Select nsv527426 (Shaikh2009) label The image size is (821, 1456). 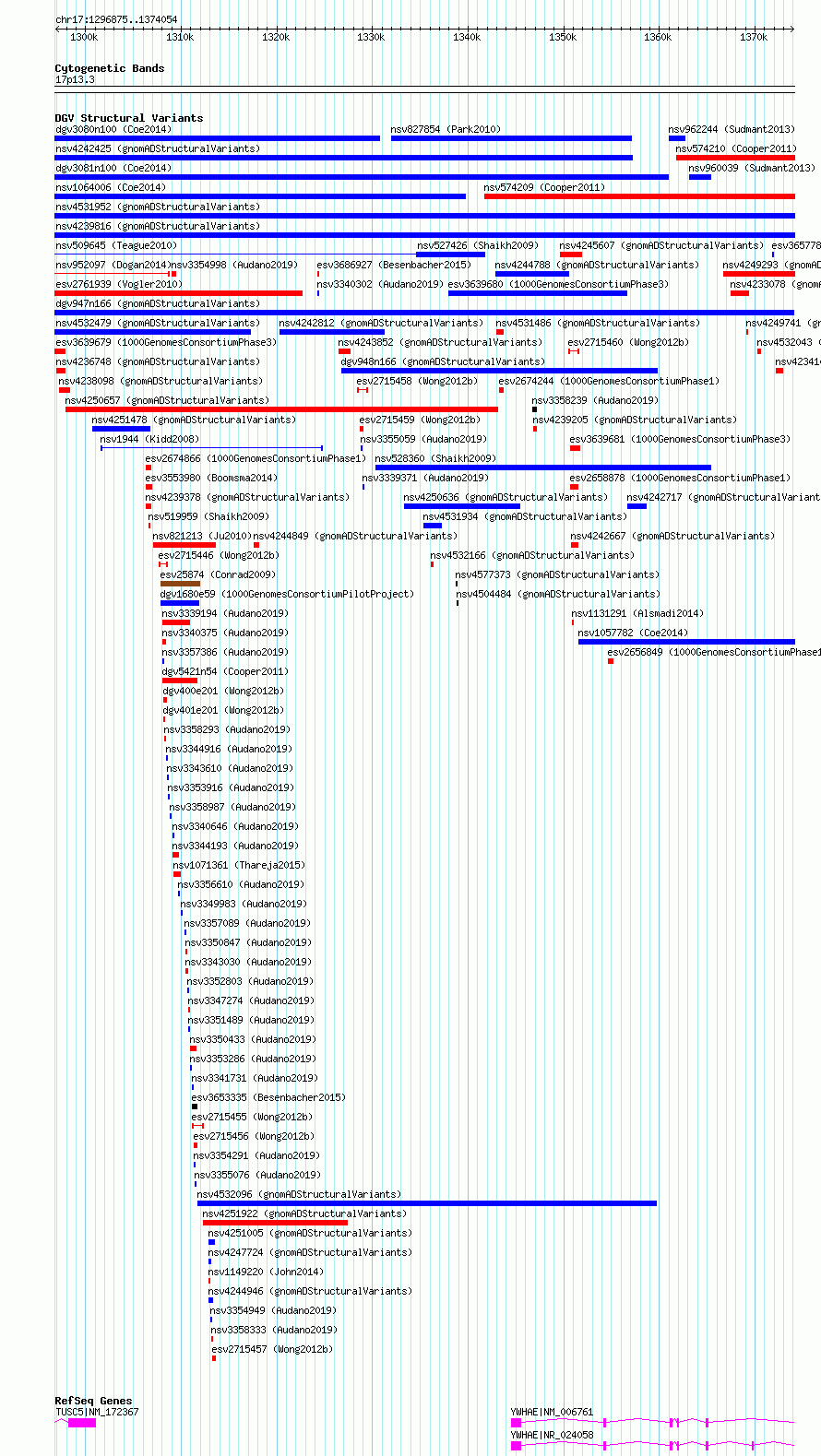click(x=478, y=245)
